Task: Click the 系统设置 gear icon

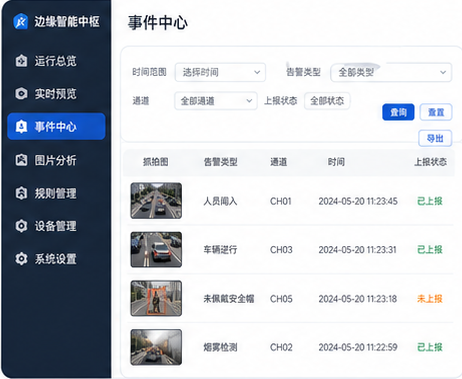Action: tap(21, 259)
